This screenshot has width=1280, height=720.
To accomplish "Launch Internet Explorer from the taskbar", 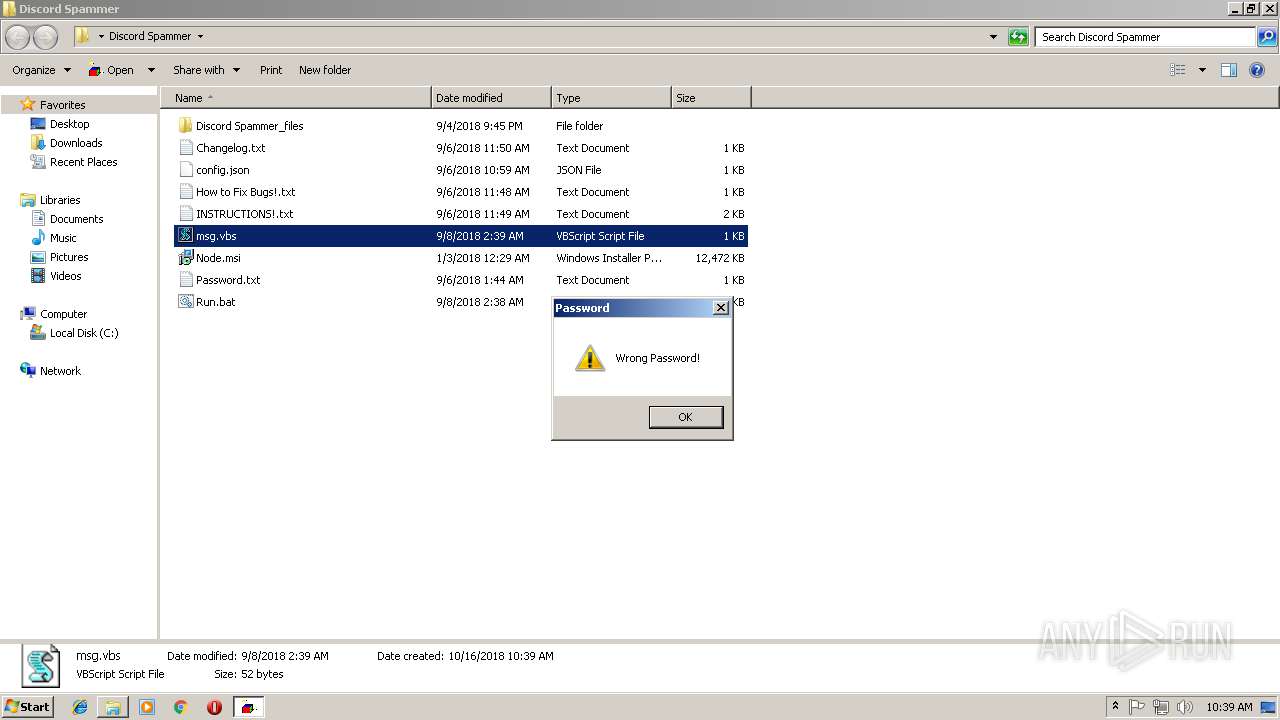I will 80,707.
